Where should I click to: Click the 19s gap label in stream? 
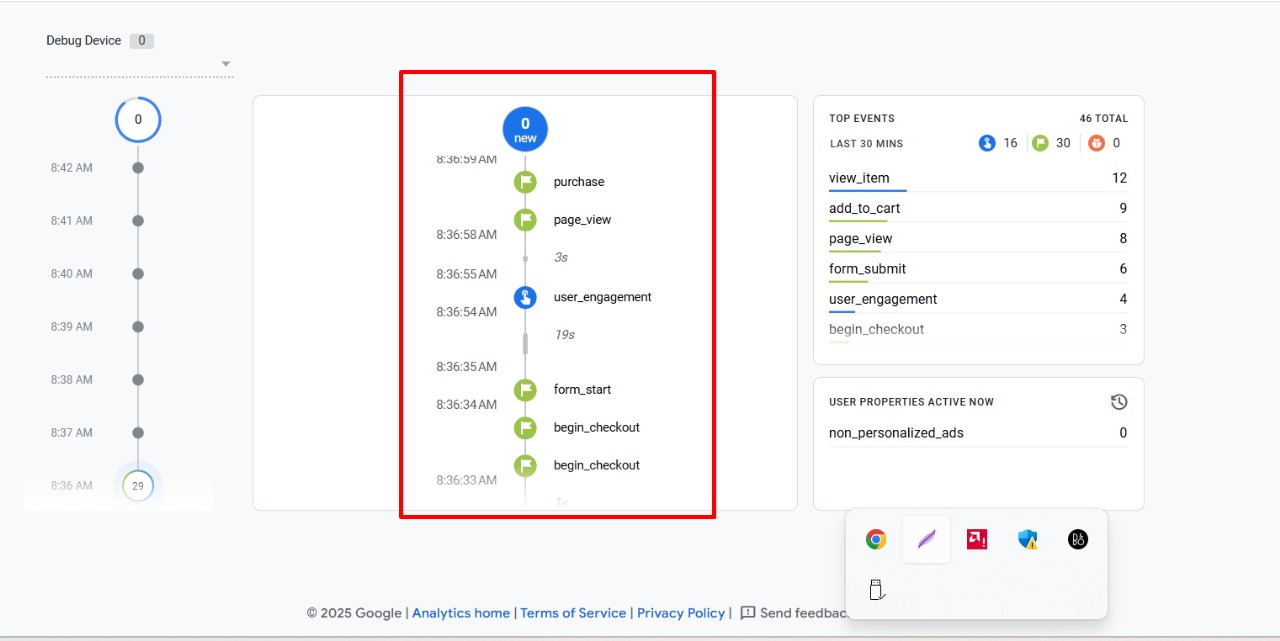(x=565, y=335)
